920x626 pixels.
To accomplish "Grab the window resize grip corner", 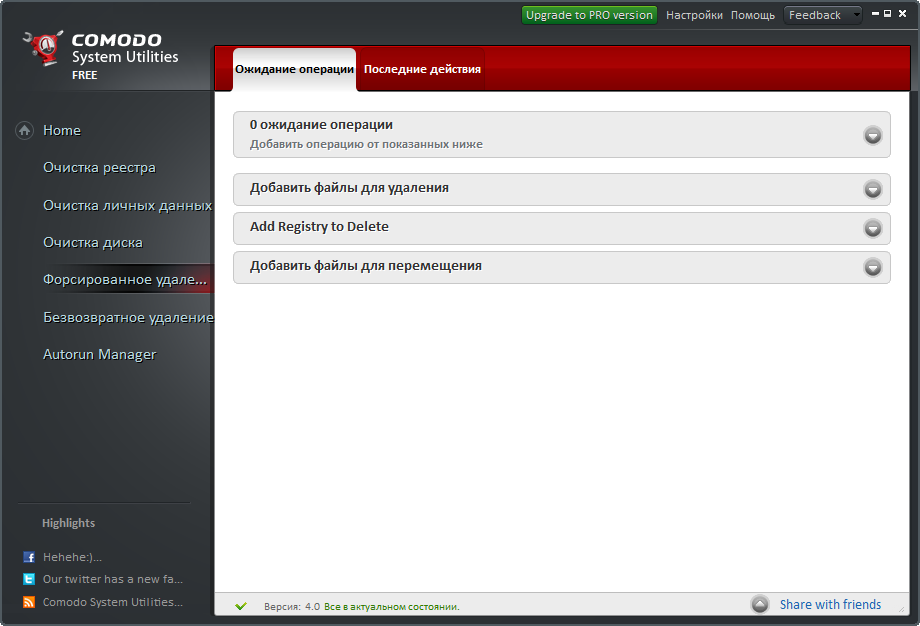I will point(902,610).
